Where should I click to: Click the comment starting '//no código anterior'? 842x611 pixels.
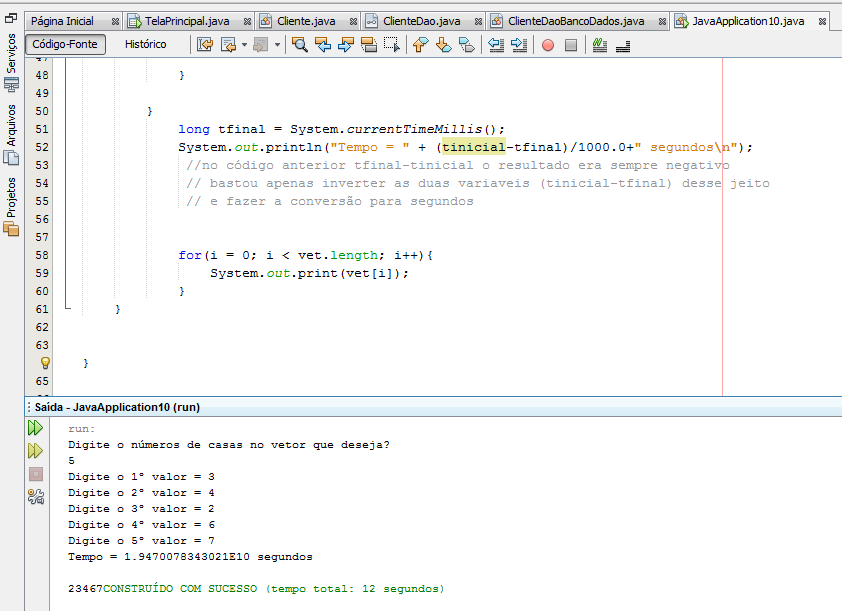pyautogui.click(x=458, y=165)
